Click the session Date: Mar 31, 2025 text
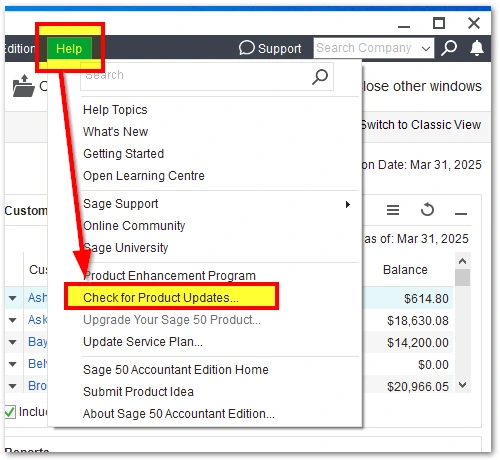 coord(422,165)
